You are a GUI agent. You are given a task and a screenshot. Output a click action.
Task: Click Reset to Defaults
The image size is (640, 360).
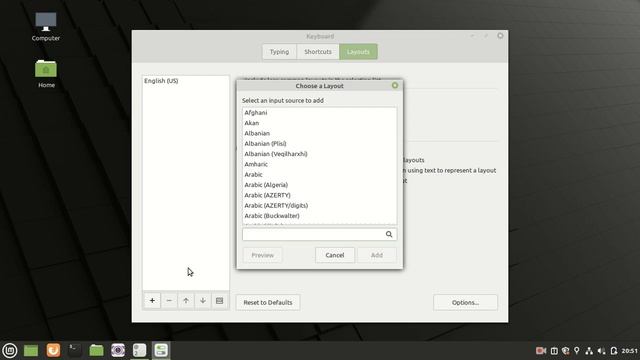click(268, 302)
